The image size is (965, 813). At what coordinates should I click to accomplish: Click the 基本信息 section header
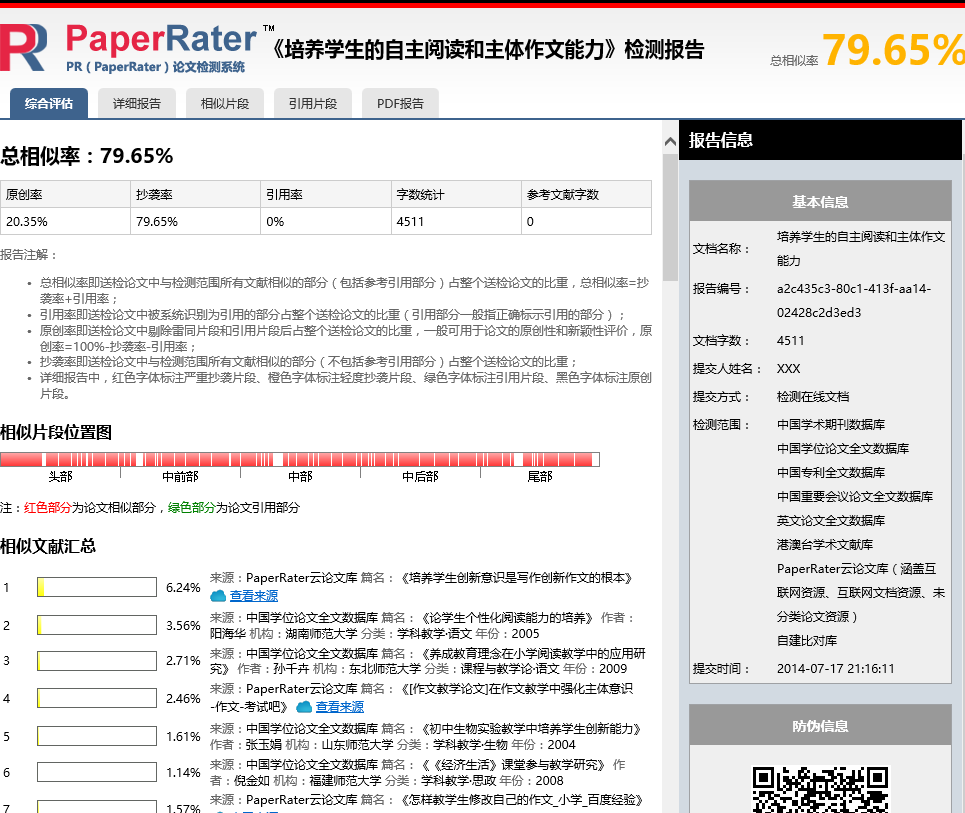(x=820, y=201)
